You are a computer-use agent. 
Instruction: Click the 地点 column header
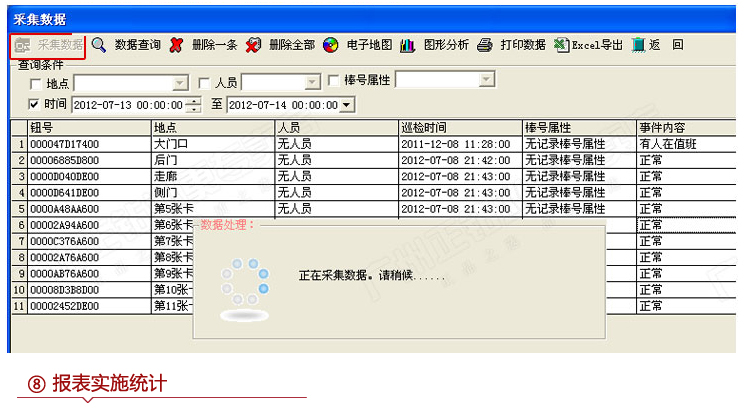click(213, 128)
